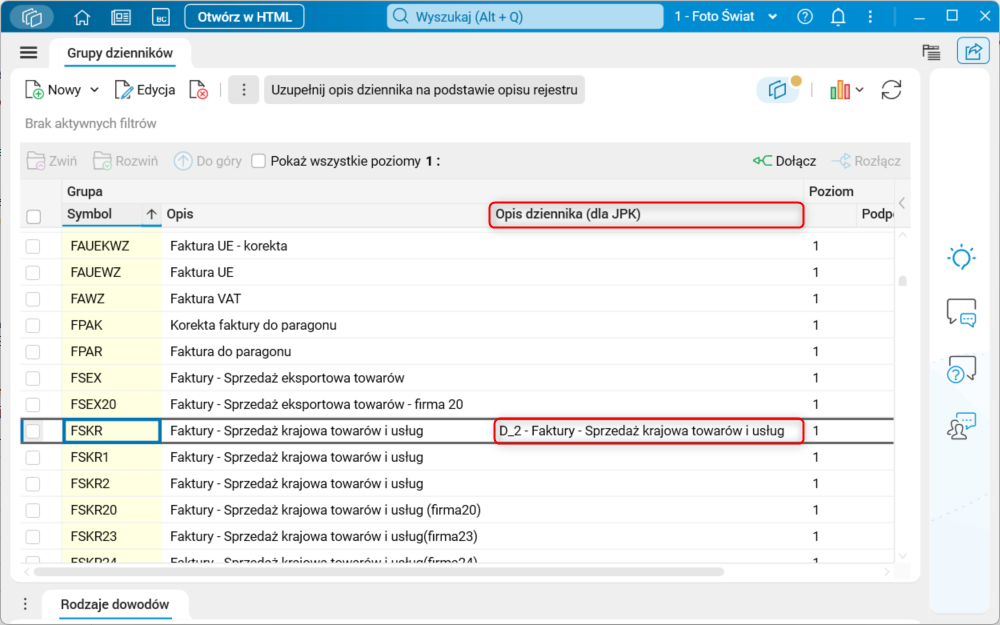Image resolution: width=1000 pixels, height=625 pixels.
Task: Open the help question mark icon
Action: 805,17
